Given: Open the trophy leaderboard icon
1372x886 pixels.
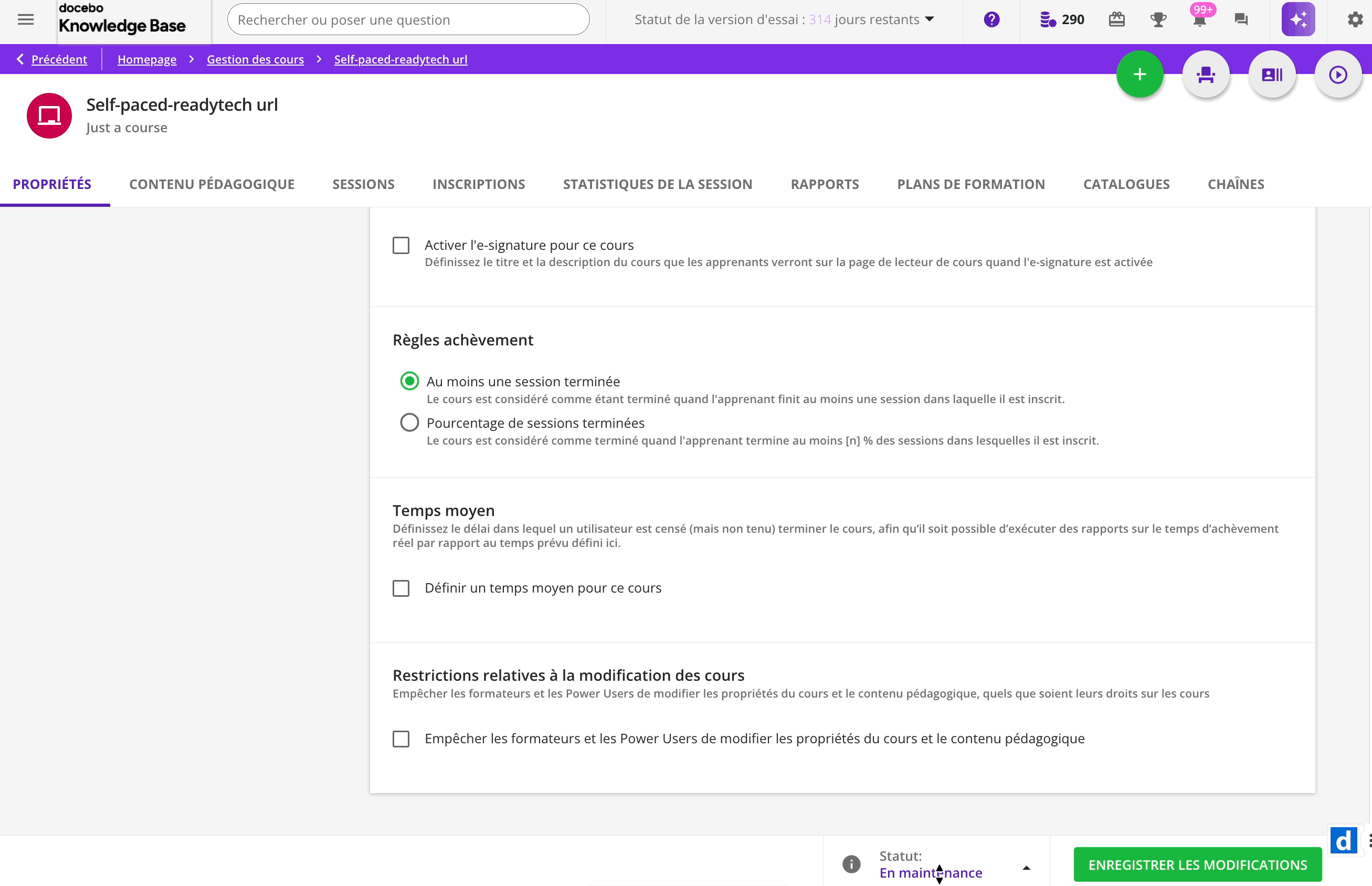Looking at the screenshot, I should [1158, 19].
